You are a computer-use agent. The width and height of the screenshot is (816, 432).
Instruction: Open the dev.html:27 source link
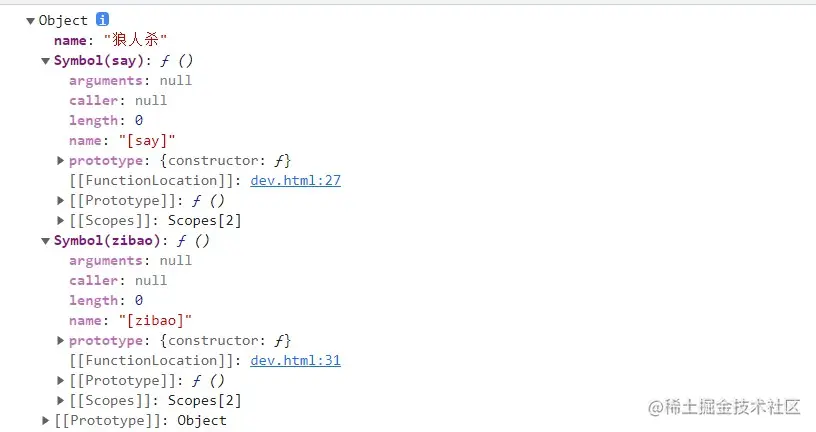point(295,181)
